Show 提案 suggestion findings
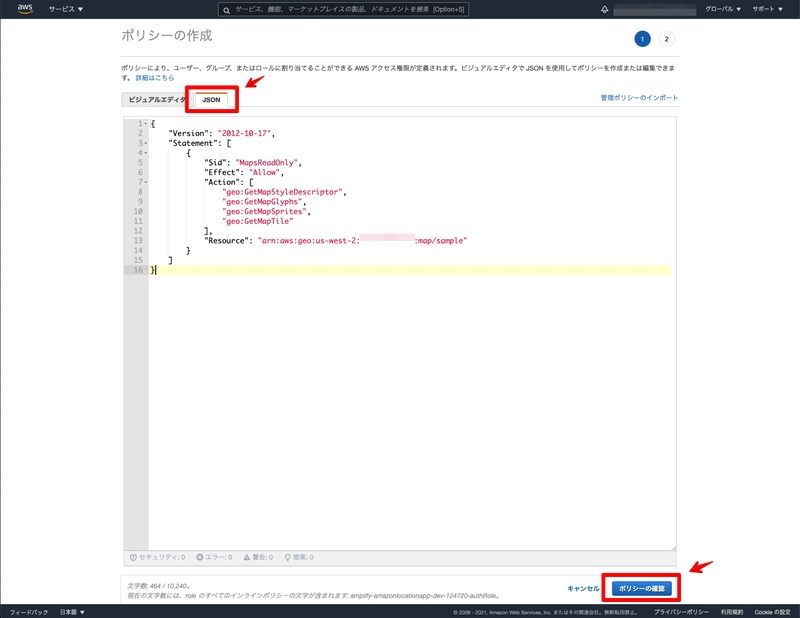The width and height of the screenshot is (800, 618). 299,557
